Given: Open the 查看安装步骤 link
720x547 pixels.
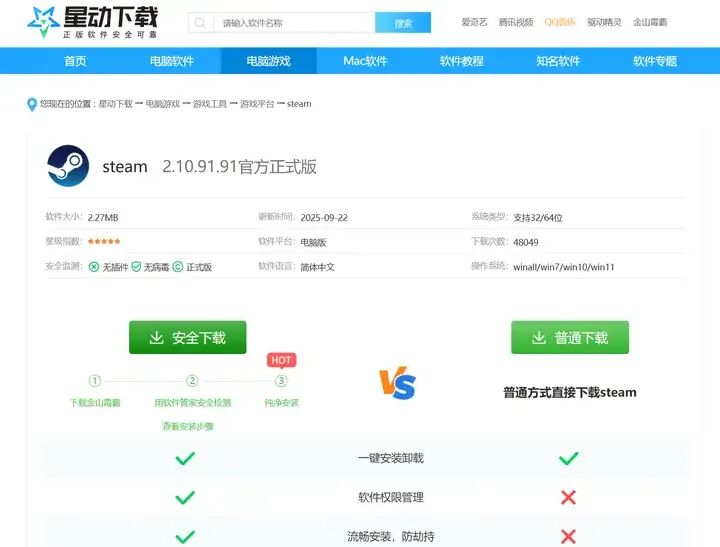Looking at the screenshot, I should tap(188, 426).
